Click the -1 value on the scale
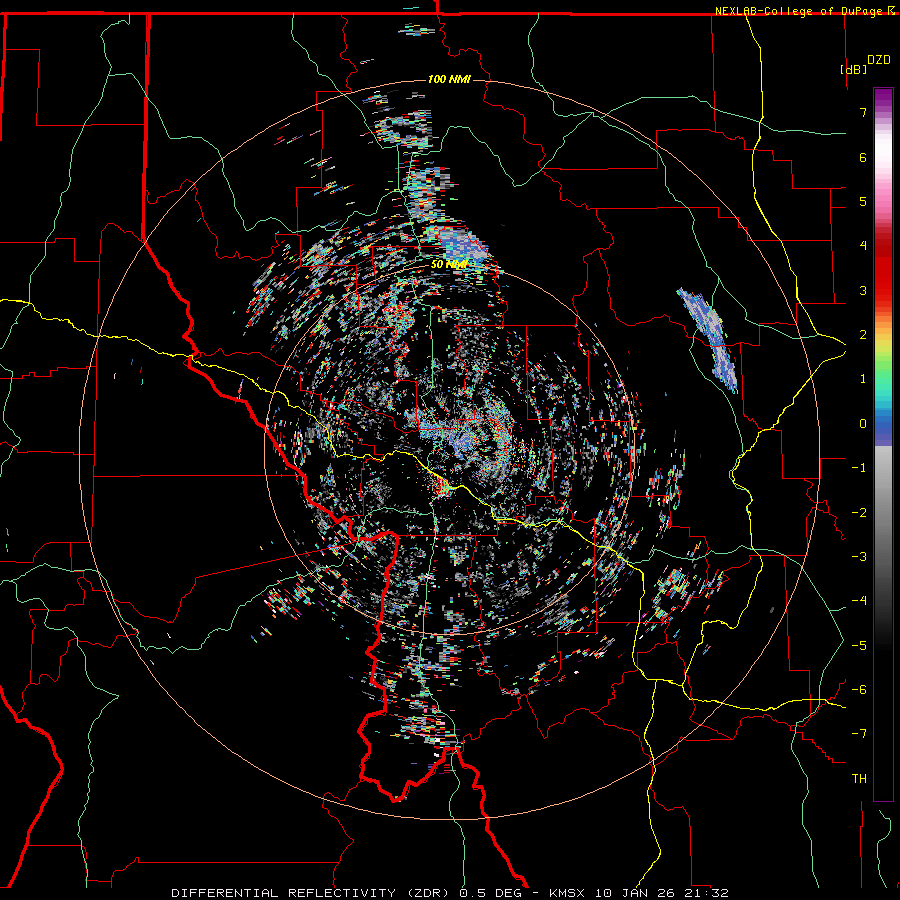Image resolution: width=900 pixels, height=900 pixels. pyautogui.click(x=859, y=468)
